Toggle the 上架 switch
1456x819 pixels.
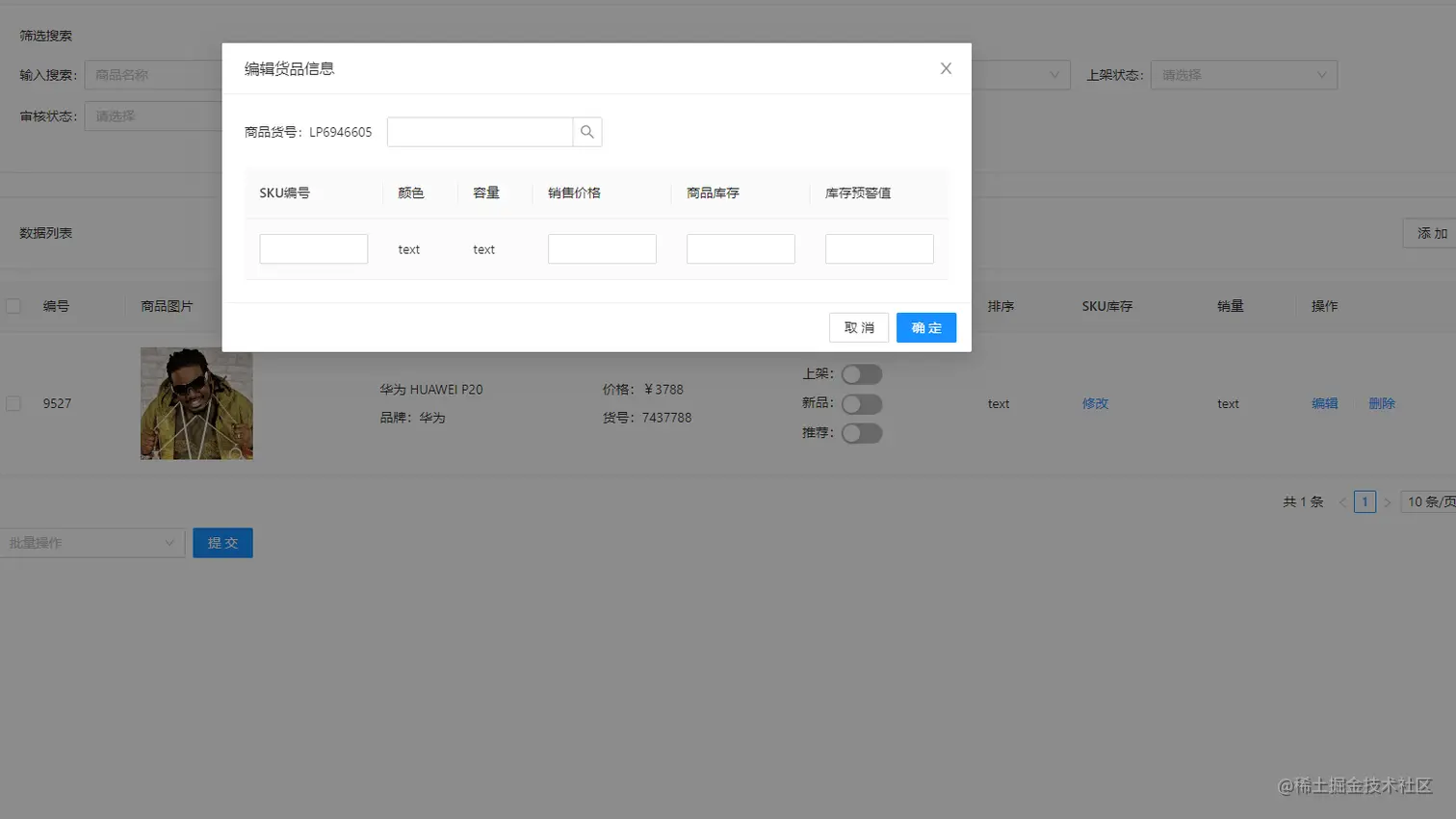(x=862, y=374)
